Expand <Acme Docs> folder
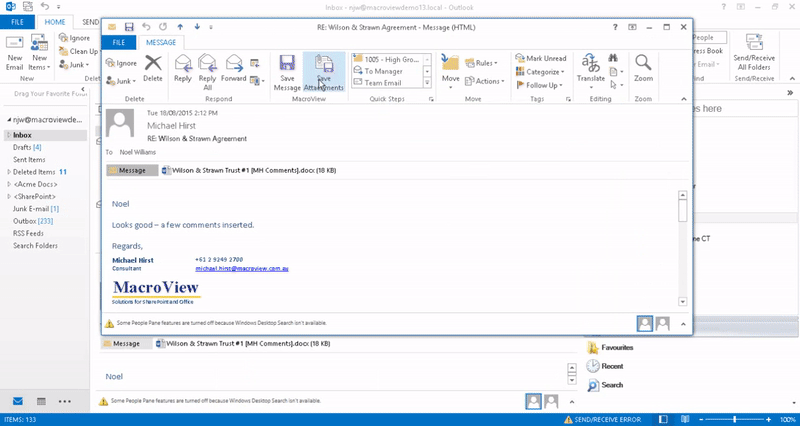Viewport: 800px width, 426px height. point(9,184)
